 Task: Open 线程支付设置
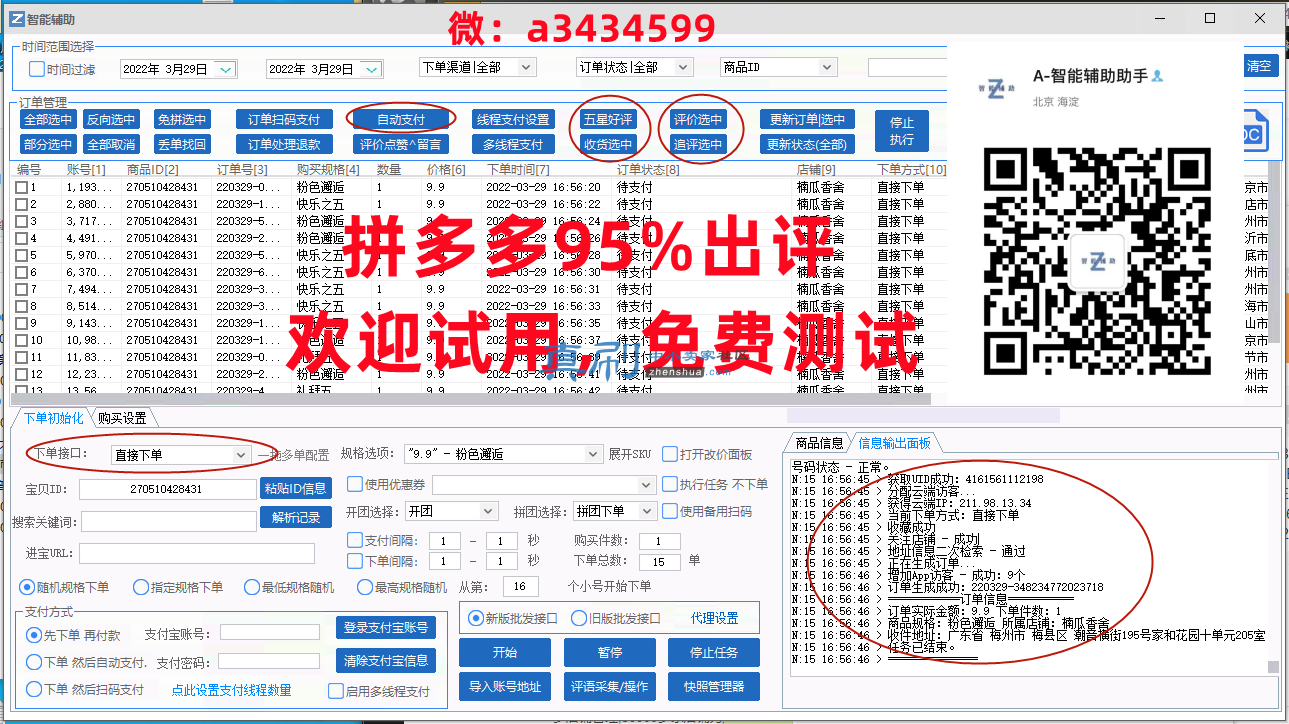click(x=513, y=120)
